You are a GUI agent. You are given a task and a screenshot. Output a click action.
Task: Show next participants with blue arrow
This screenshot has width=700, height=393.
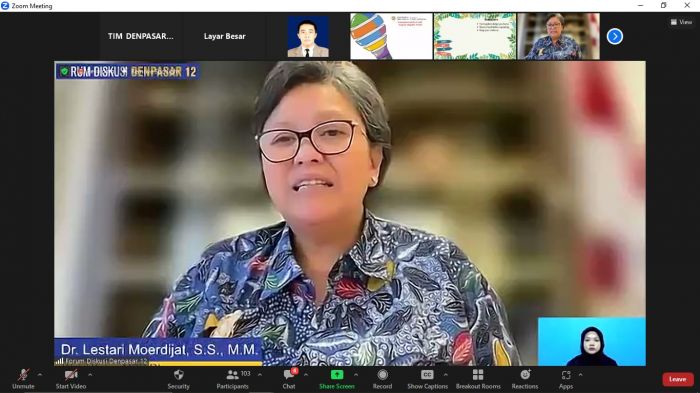click(615, 36)
